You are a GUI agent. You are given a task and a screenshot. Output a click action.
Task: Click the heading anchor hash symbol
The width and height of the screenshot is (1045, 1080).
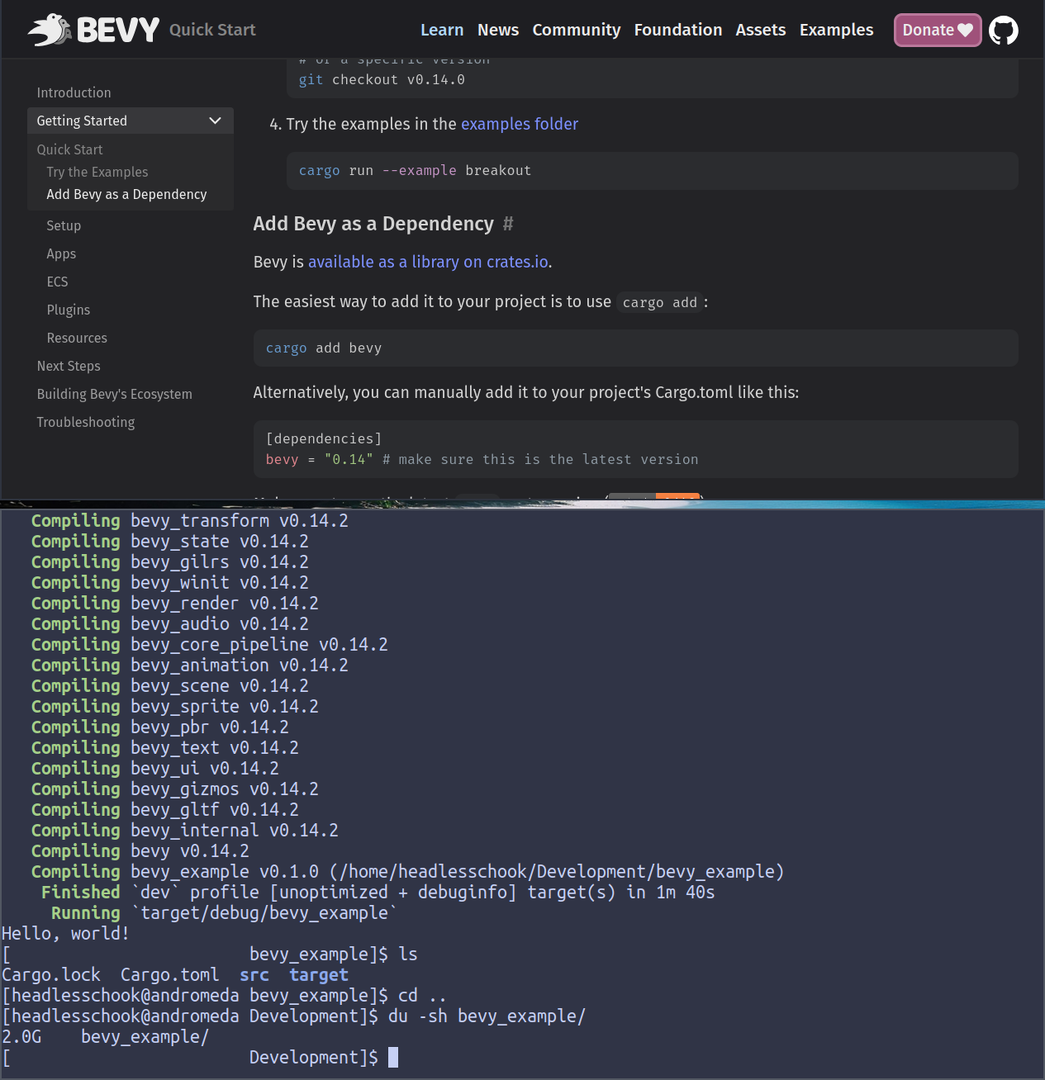508,223
